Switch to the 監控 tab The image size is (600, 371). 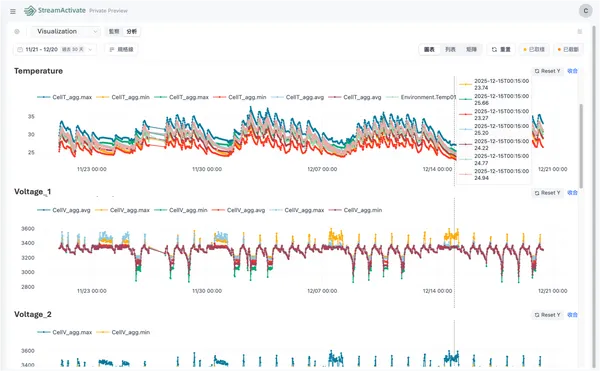(x=114, y=32)
